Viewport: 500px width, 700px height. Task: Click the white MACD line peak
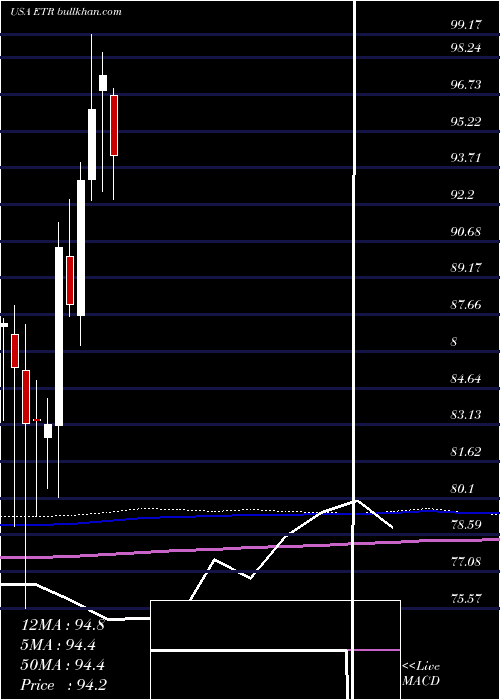point(356,501)
